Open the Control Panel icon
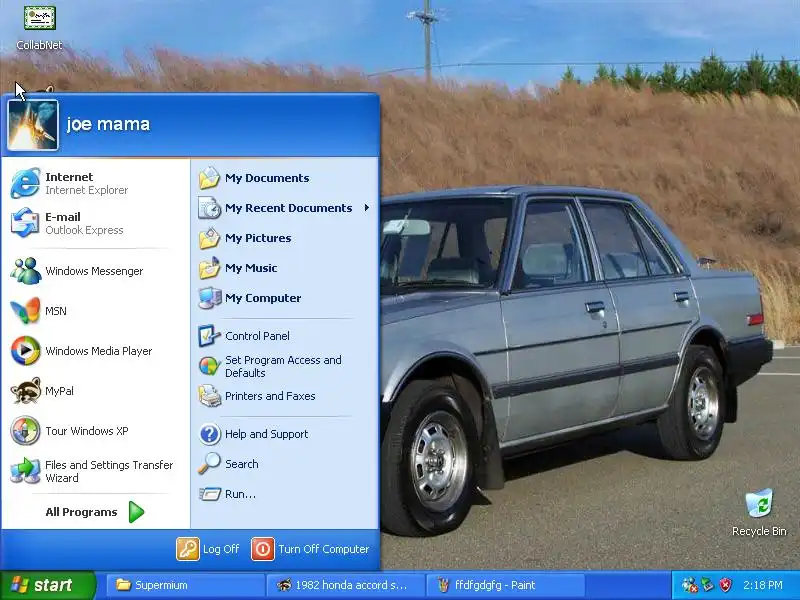This screenshot has height=600, width=800. point(209,336)
